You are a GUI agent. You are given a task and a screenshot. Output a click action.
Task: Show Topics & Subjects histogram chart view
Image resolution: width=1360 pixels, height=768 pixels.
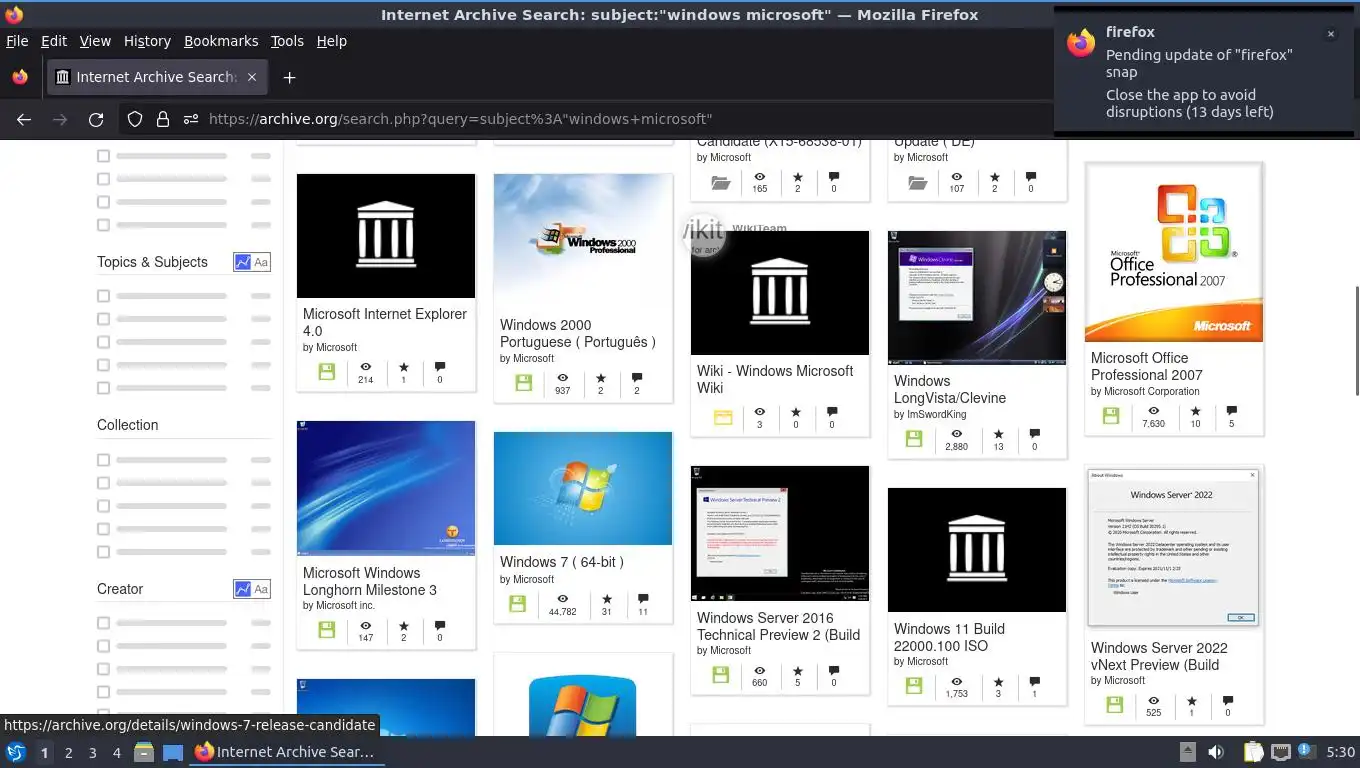[242, 262]
